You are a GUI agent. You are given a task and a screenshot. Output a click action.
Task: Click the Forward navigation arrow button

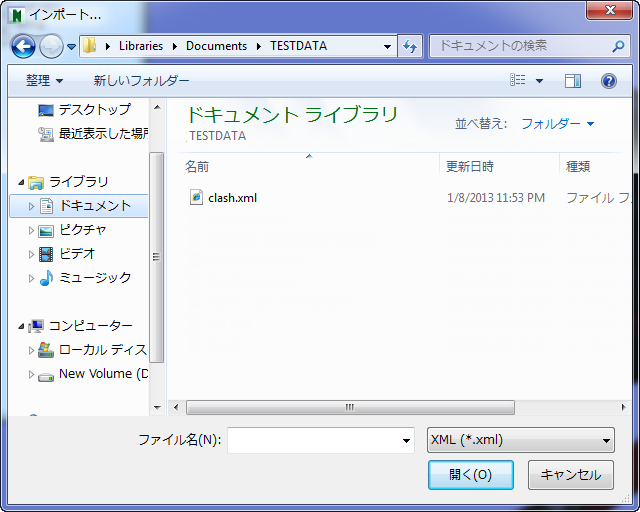tap(51, 46)
